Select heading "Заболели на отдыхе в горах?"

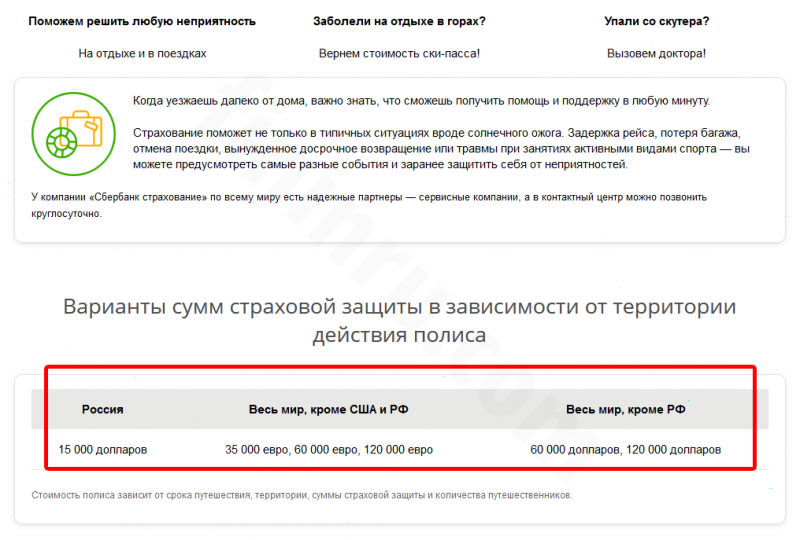399,21
